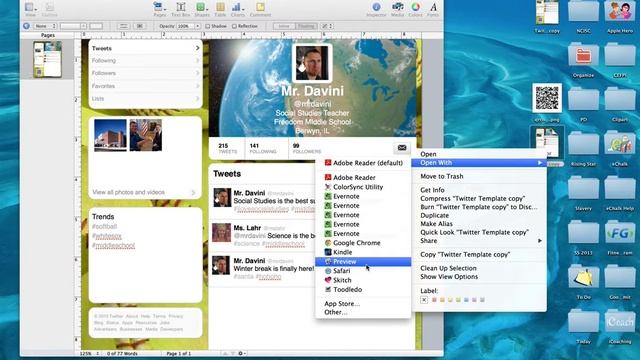Choose Open in the context menu

pos(428,154)
